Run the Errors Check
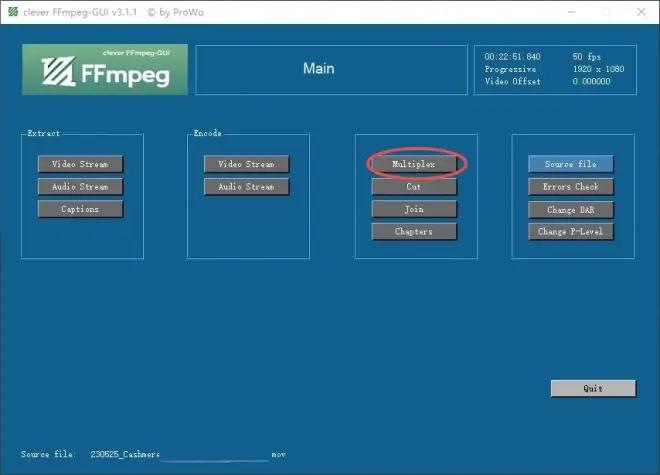 571,187
